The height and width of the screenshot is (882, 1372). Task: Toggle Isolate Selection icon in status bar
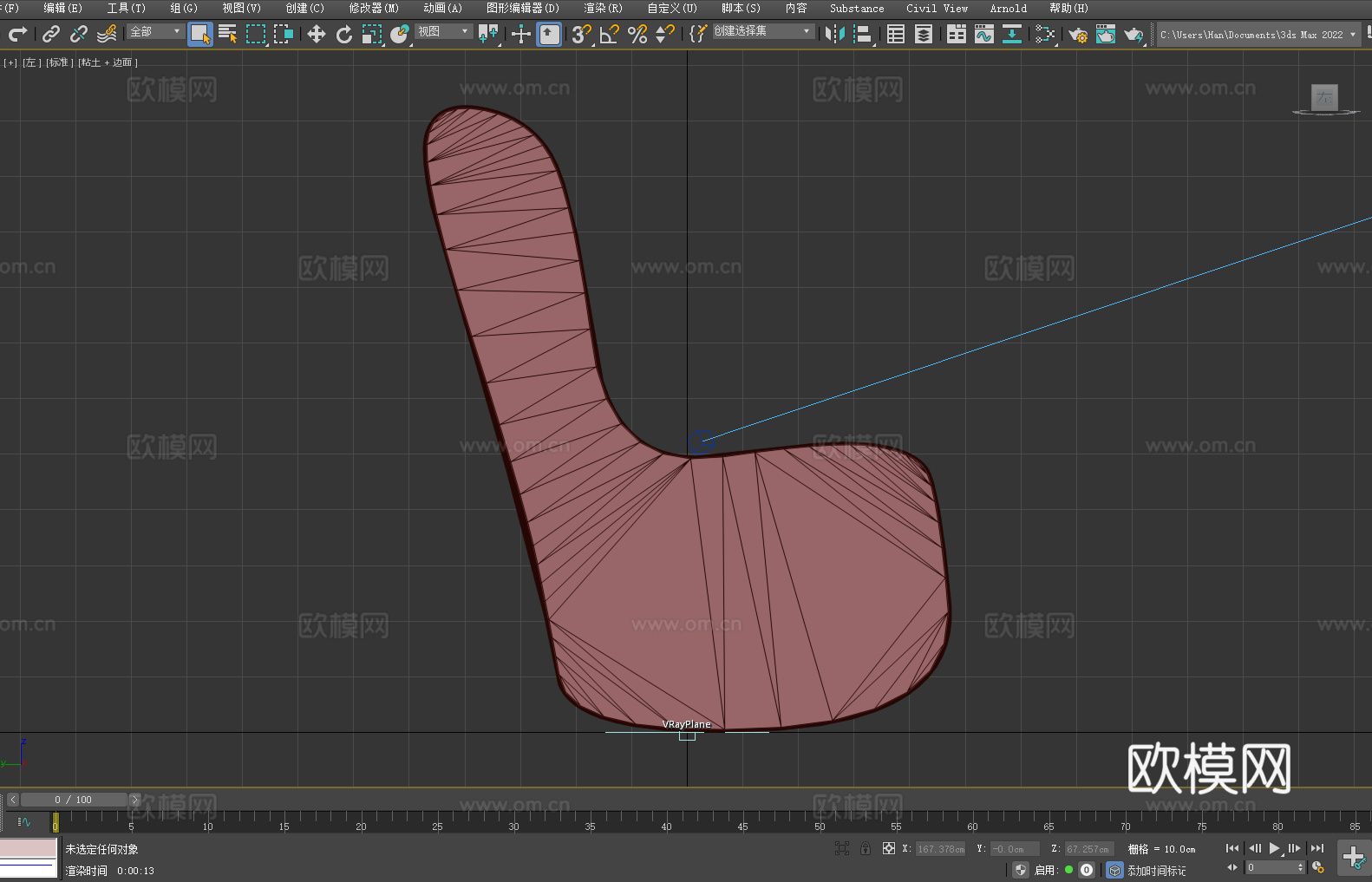click(841, 848)
